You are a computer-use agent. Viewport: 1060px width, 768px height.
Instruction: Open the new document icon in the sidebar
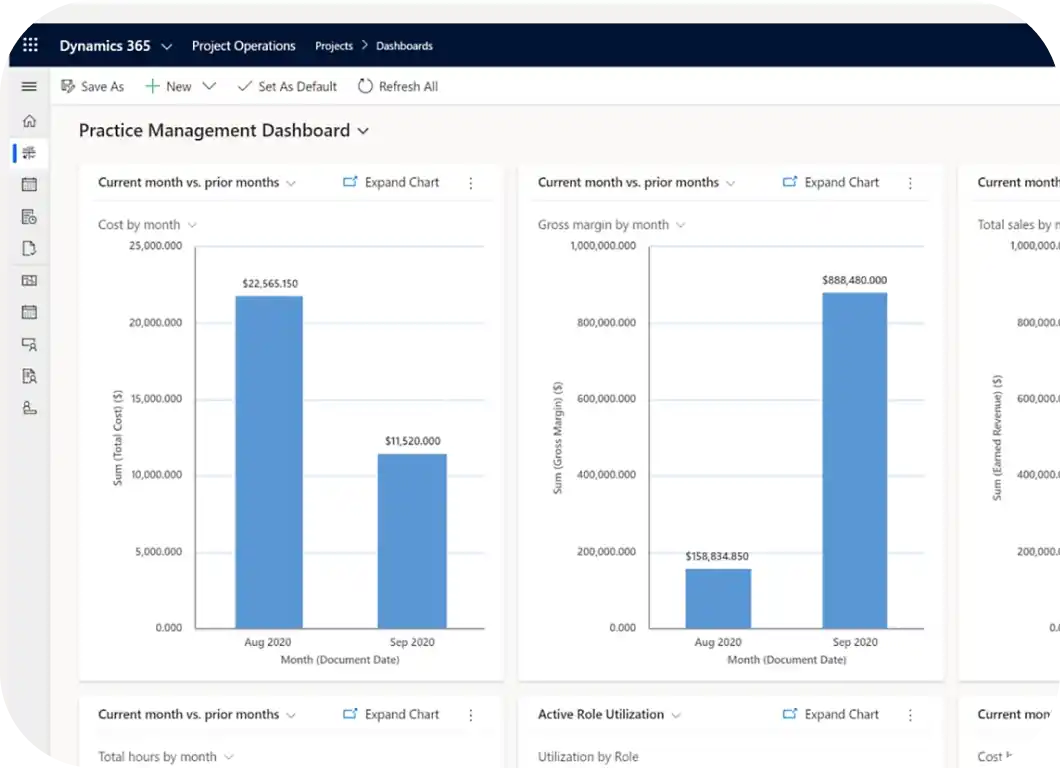coord(29,248)
